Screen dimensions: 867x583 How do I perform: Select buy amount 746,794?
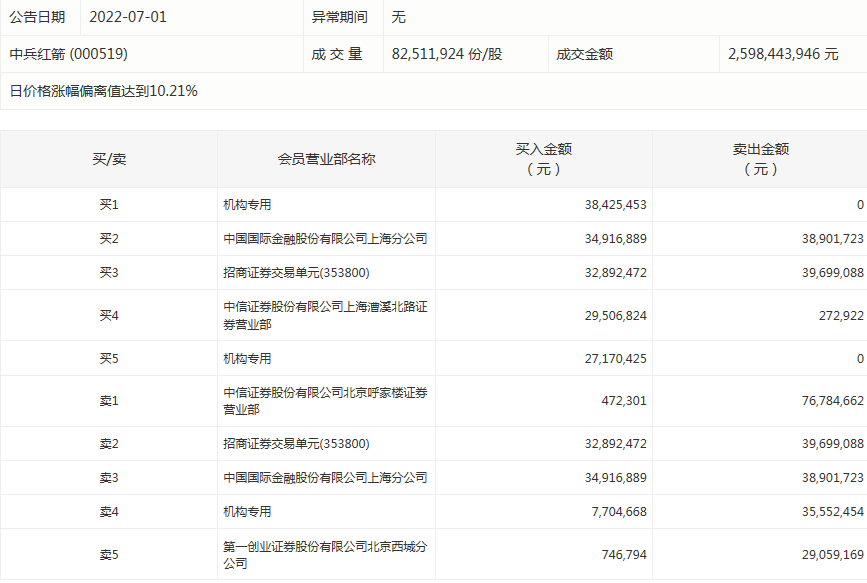(x=624, y=555)
